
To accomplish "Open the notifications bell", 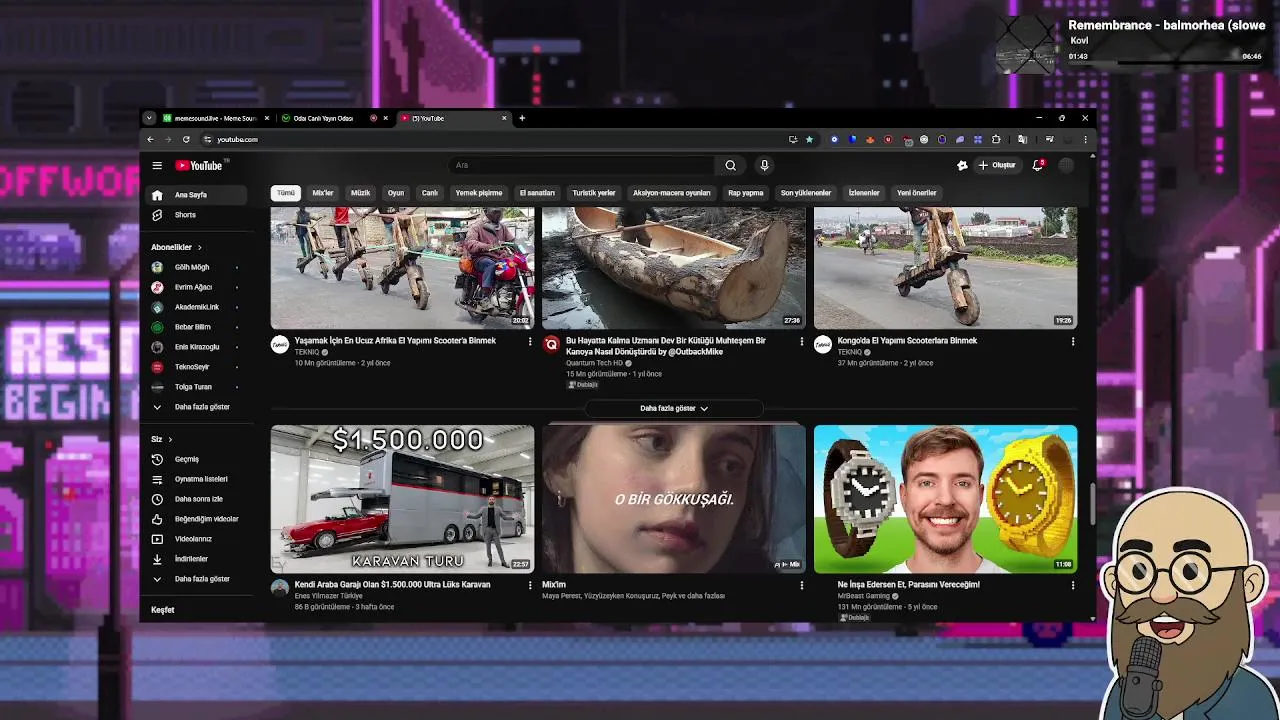I will 1037,165.
